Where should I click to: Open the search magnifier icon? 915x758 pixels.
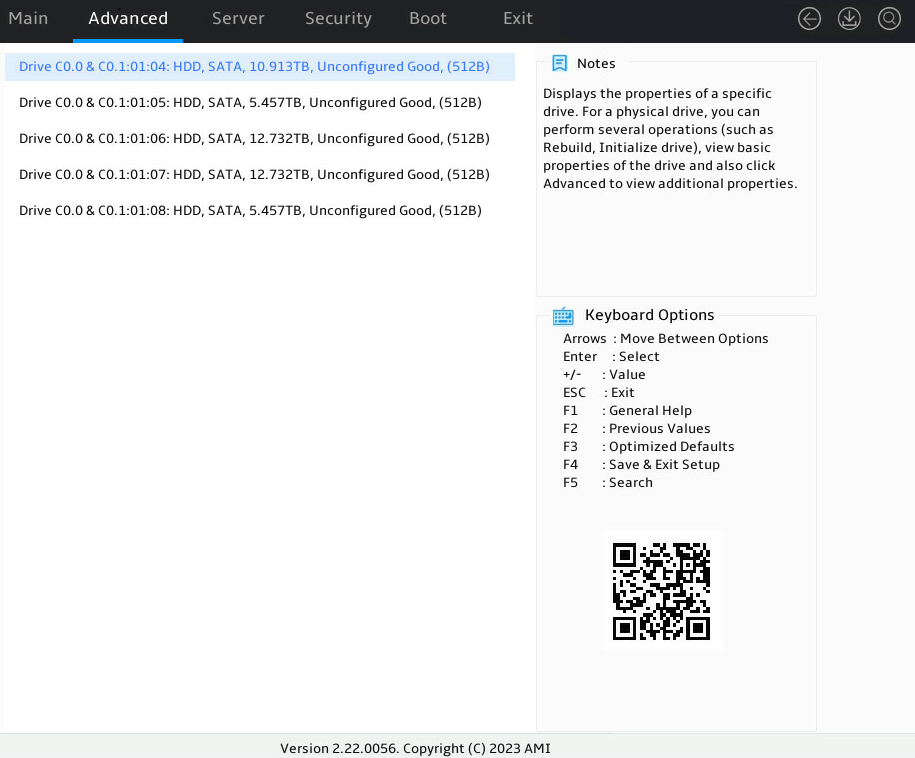tap(889, 19)
